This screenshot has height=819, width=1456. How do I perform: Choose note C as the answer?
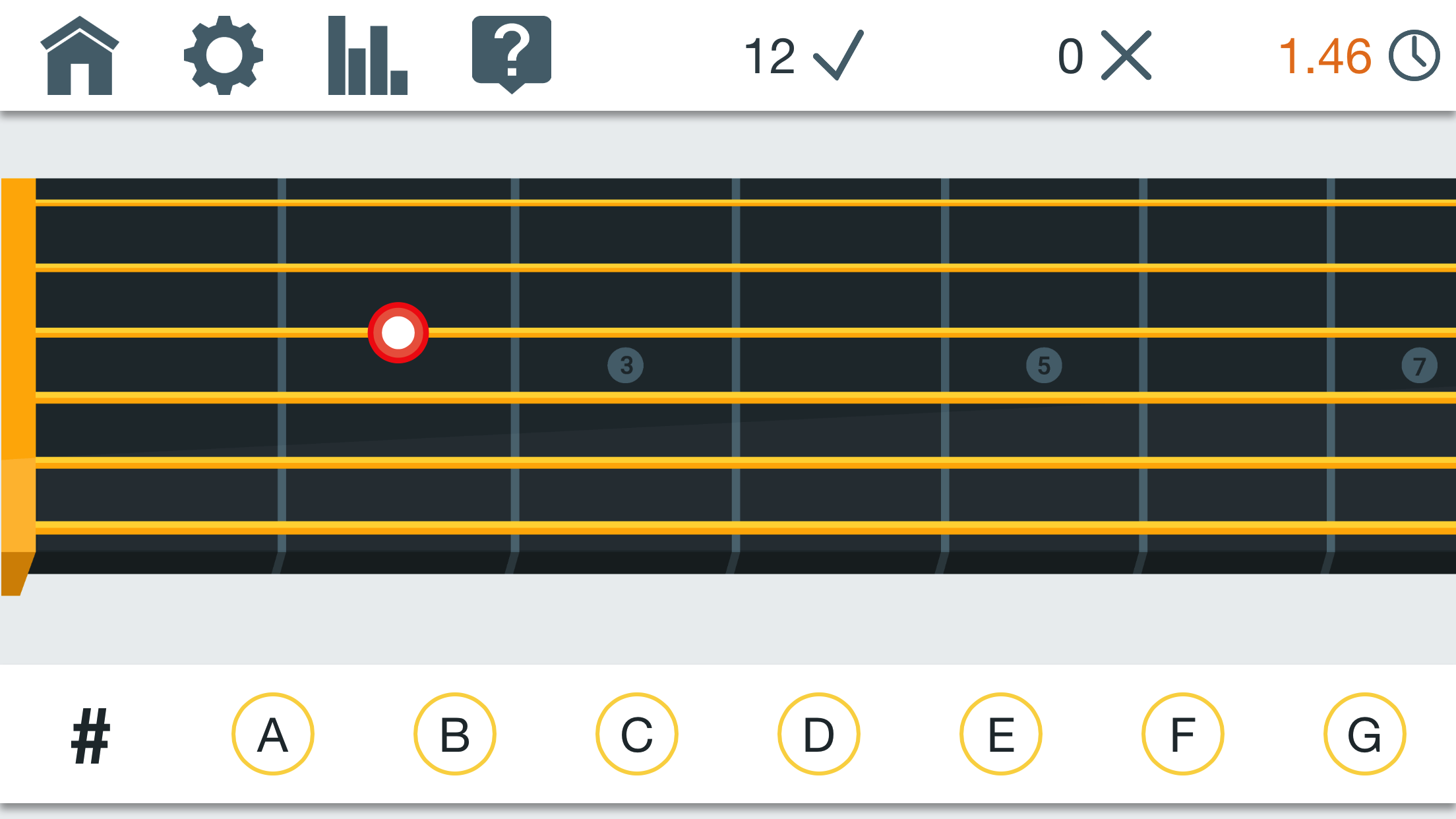pyautogui.click(x=637, y=734)
